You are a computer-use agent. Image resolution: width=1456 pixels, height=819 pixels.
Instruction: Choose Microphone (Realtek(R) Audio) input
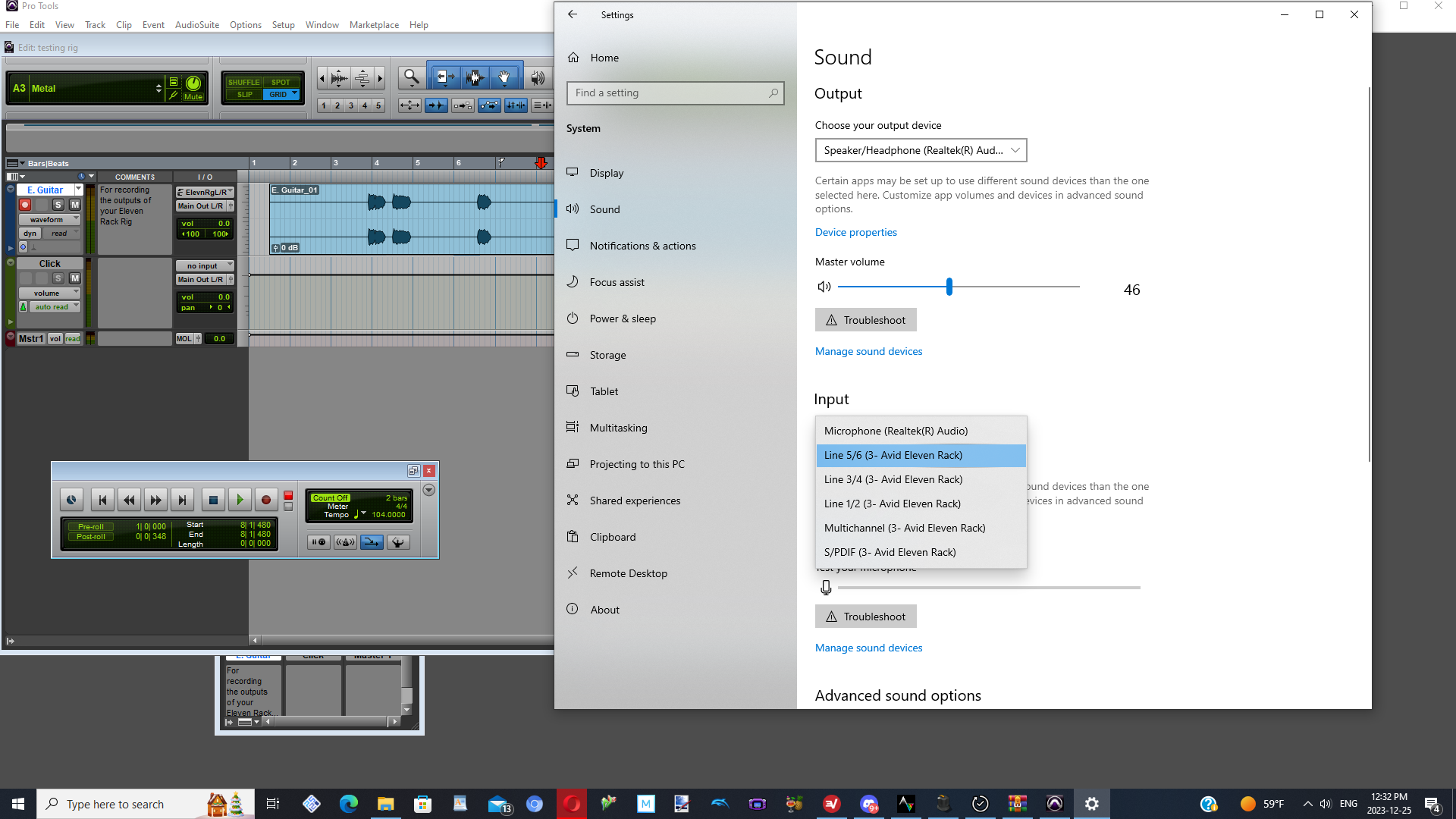pyautogui.click(x=921, y=431)
